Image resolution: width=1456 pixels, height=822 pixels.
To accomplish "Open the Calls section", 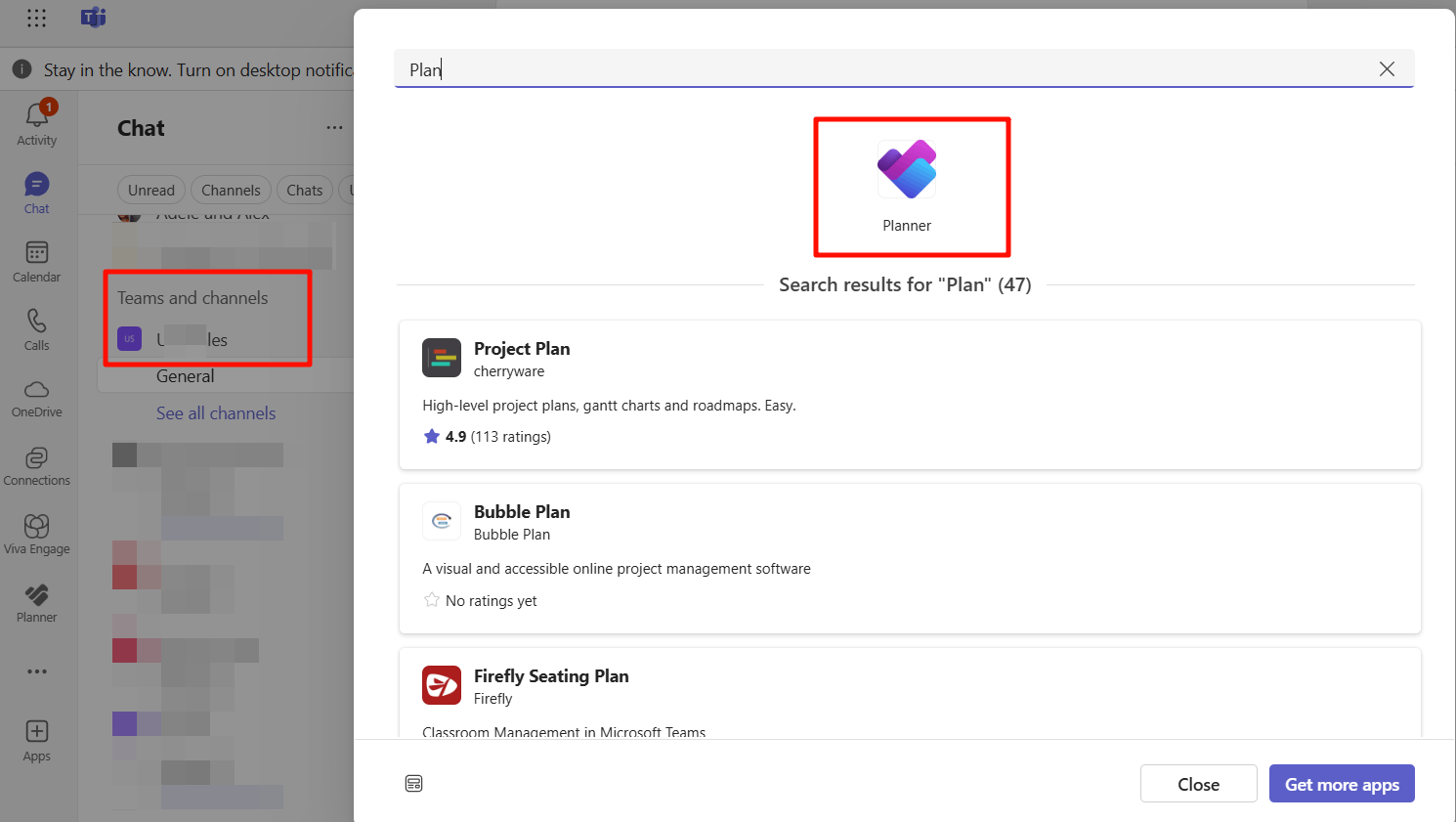I will coord(37,329).
